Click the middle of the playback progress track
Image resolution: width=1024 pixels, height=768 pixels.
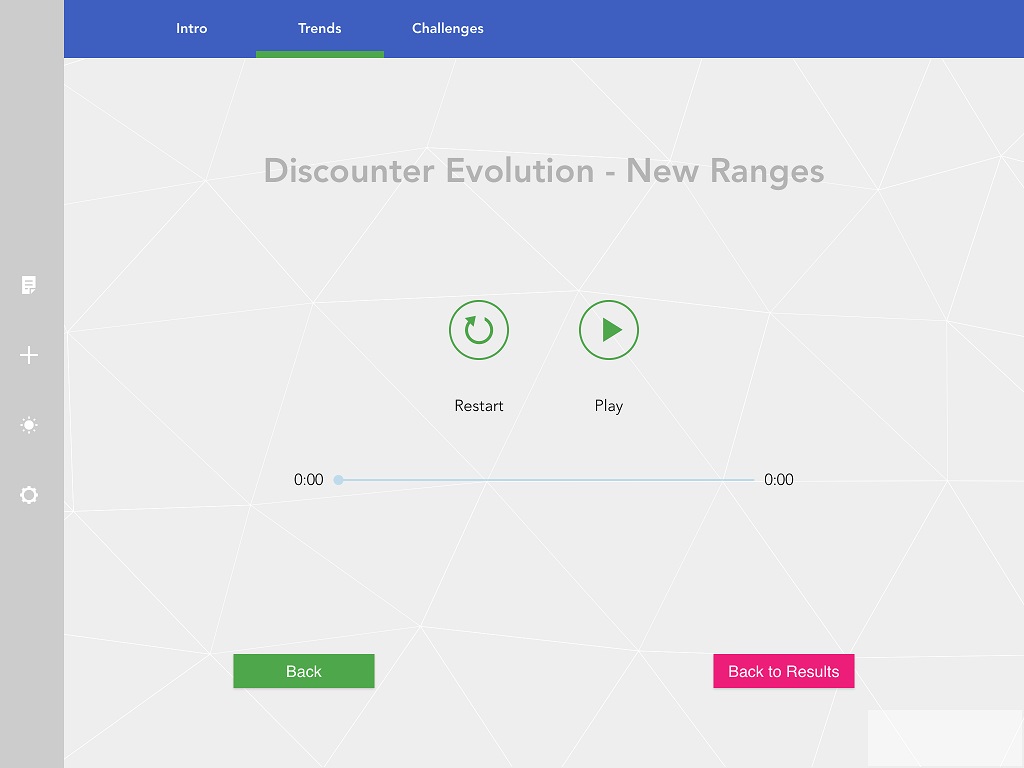pos(546,480)
